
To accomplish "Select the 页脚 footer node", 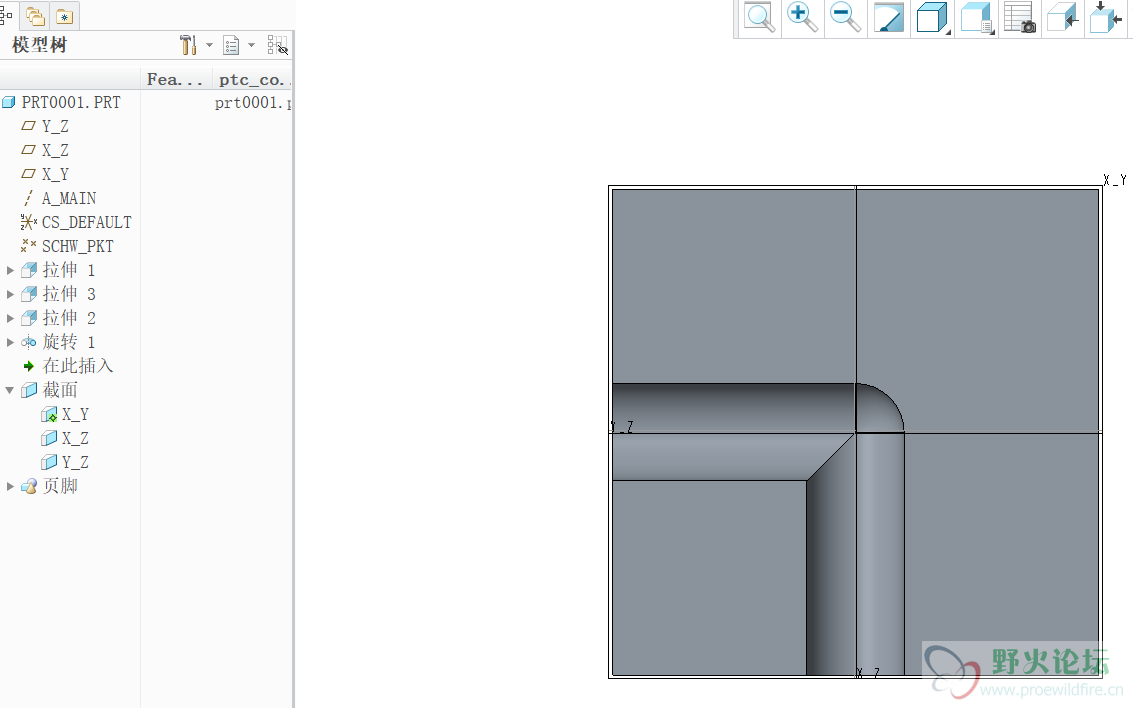I will [59, 486].
